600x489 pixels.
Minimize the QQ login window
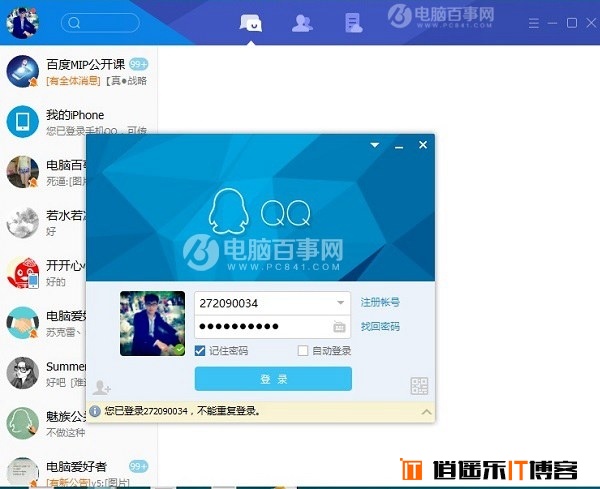(x=399, y=147)
